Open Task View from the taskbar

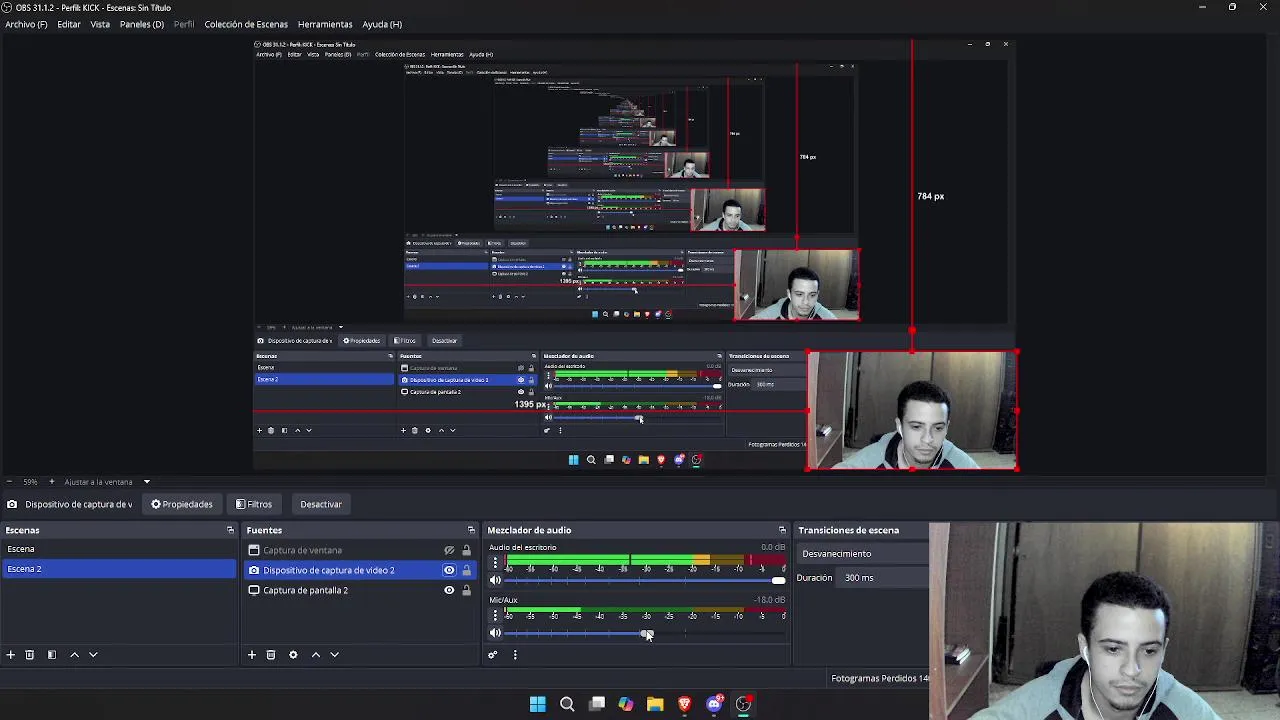[597, 704]
